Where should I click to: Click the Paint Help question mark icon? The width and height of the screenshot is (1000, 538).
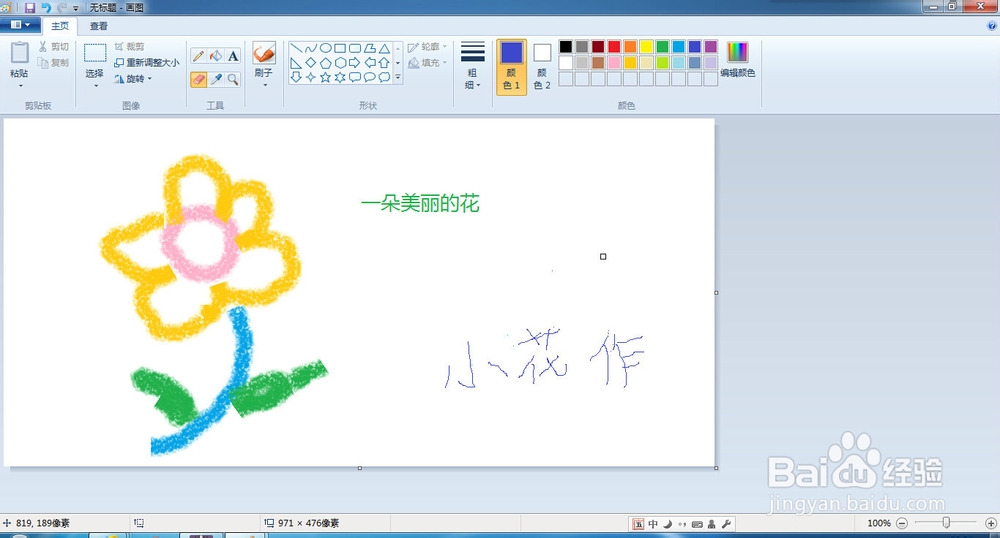click(x=992, y=26)
